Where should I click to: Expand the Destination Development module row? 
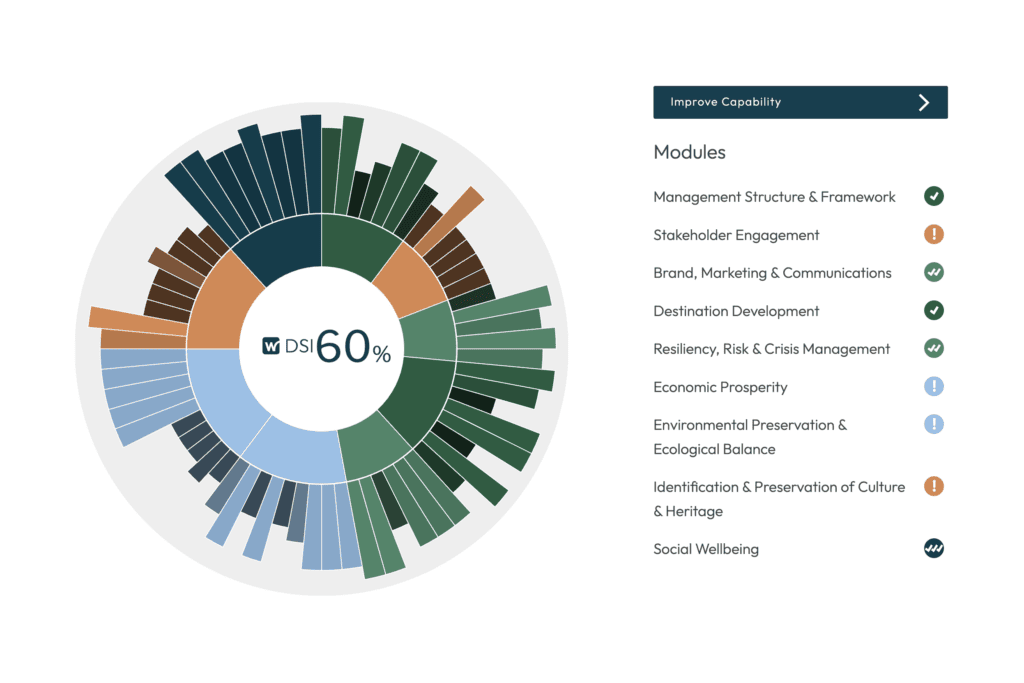tap(735, 311)
